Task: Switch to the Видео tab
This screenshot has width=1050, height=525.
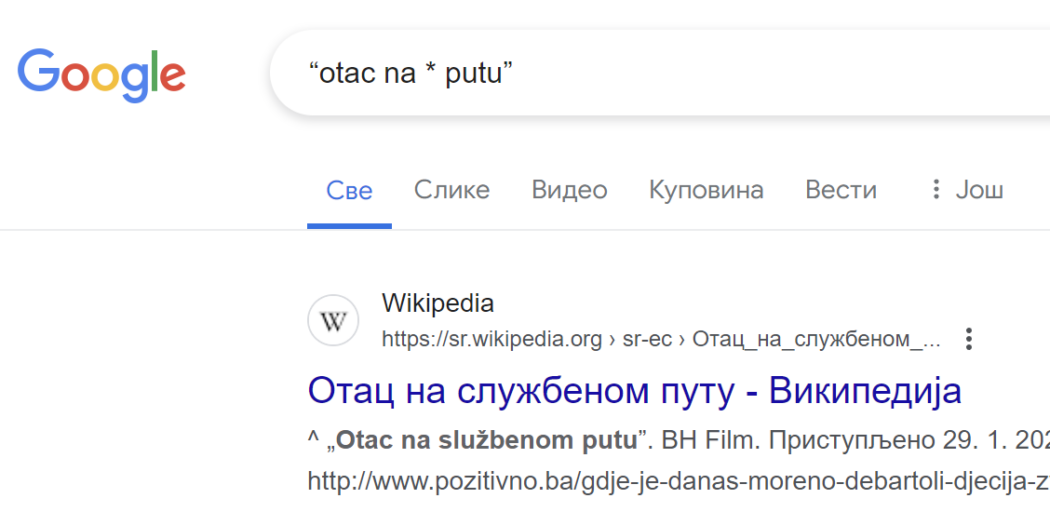Action: pos(569,190)
